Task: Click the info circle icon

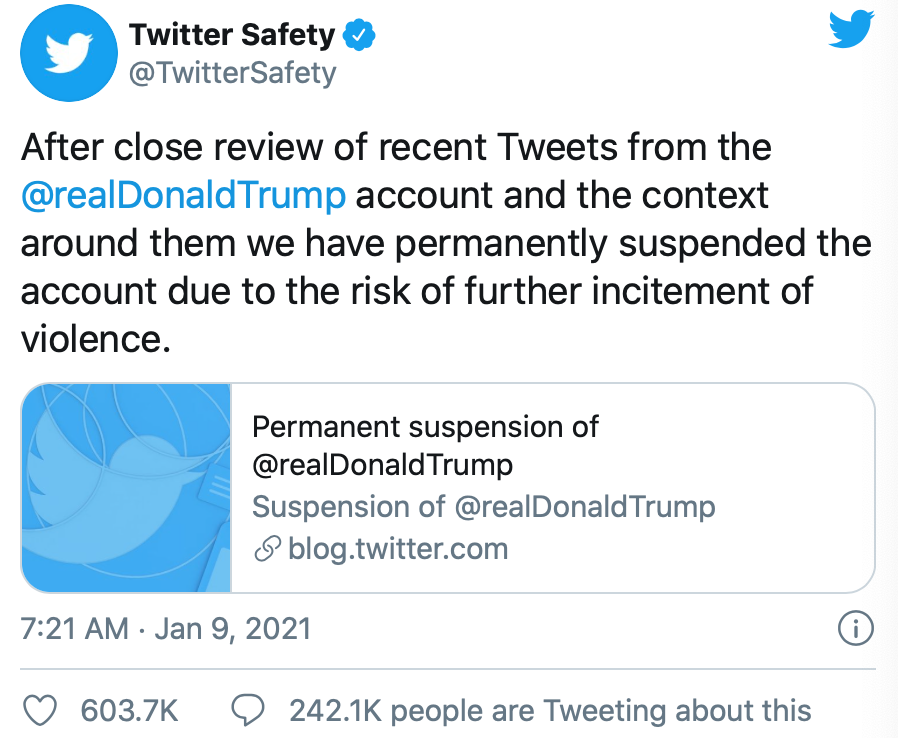Action: pyautogui.click(x=856, y=628)
